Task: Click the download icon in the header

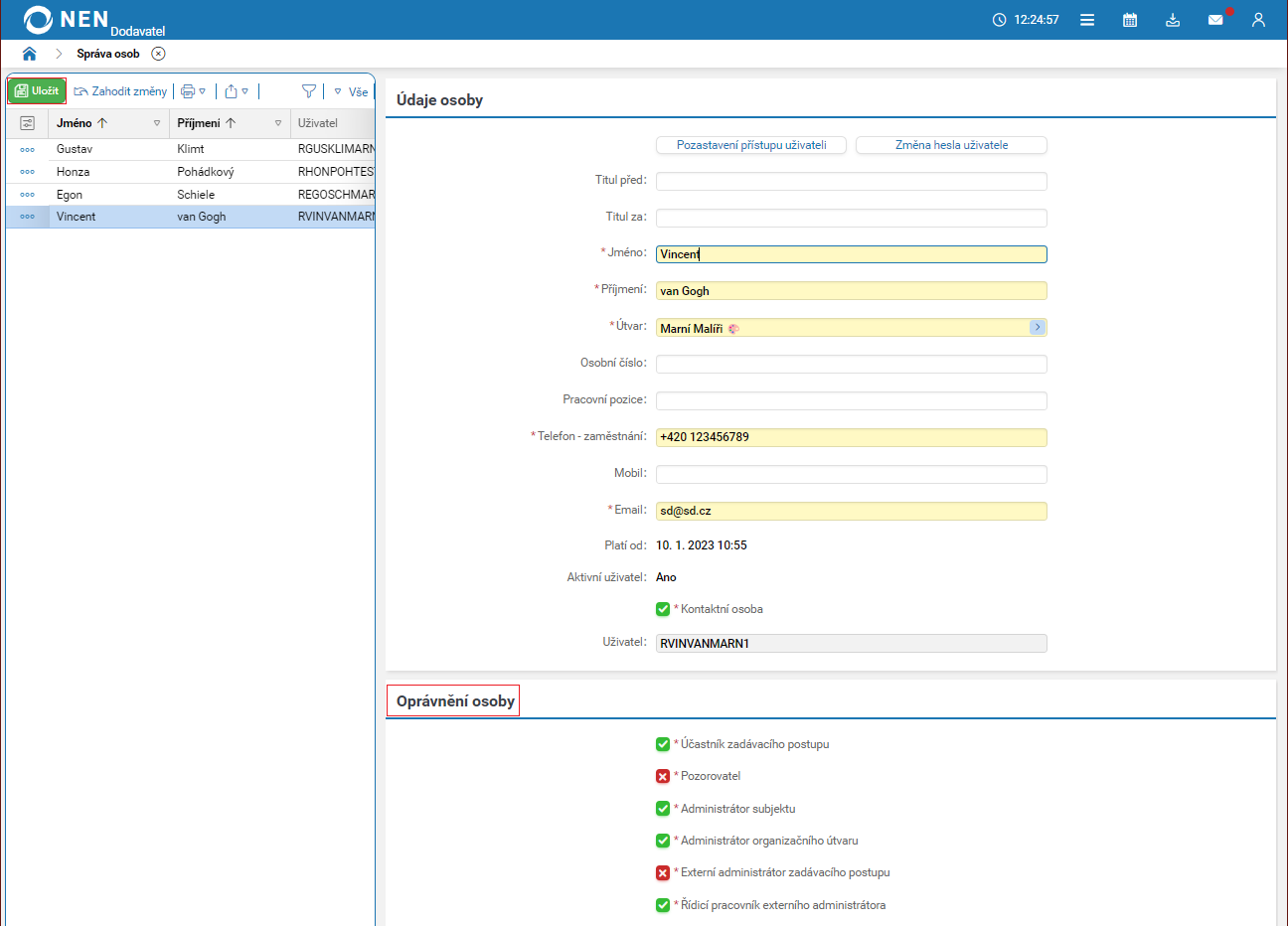Action: 1173,20
